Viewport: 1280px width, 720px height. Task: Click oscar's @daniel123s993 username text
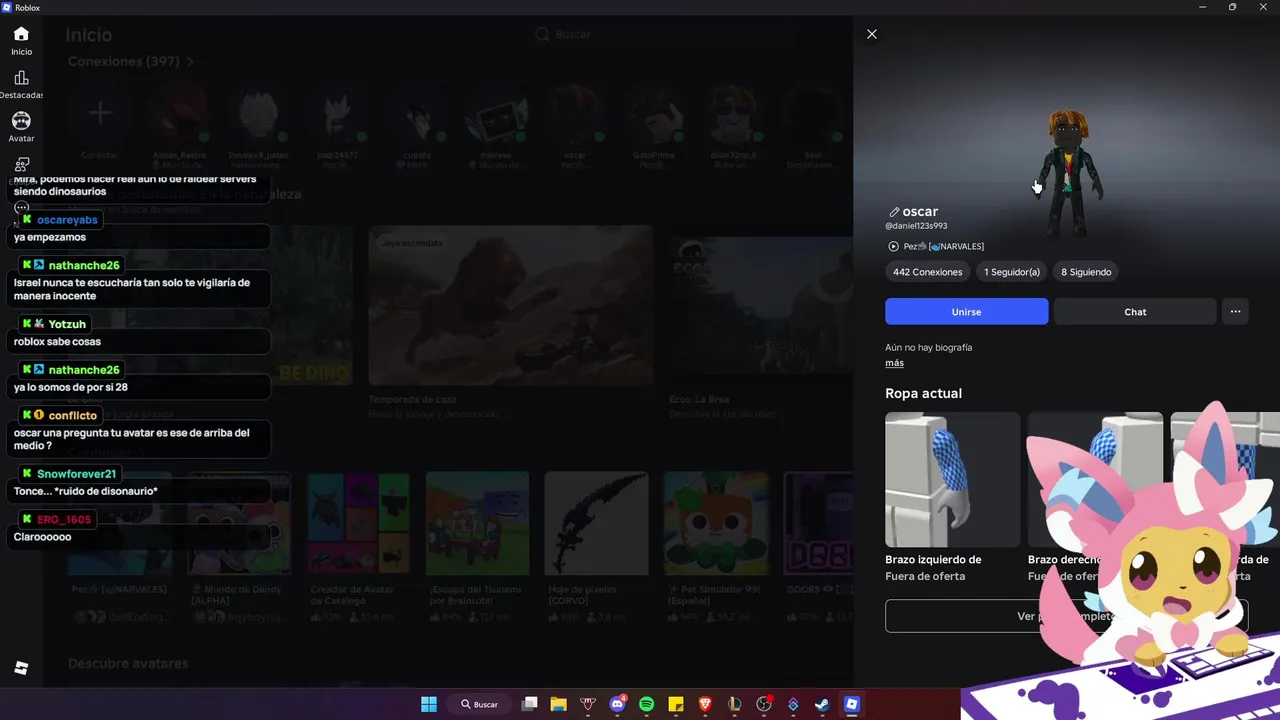pyautogui.click(x=916, y=226)
